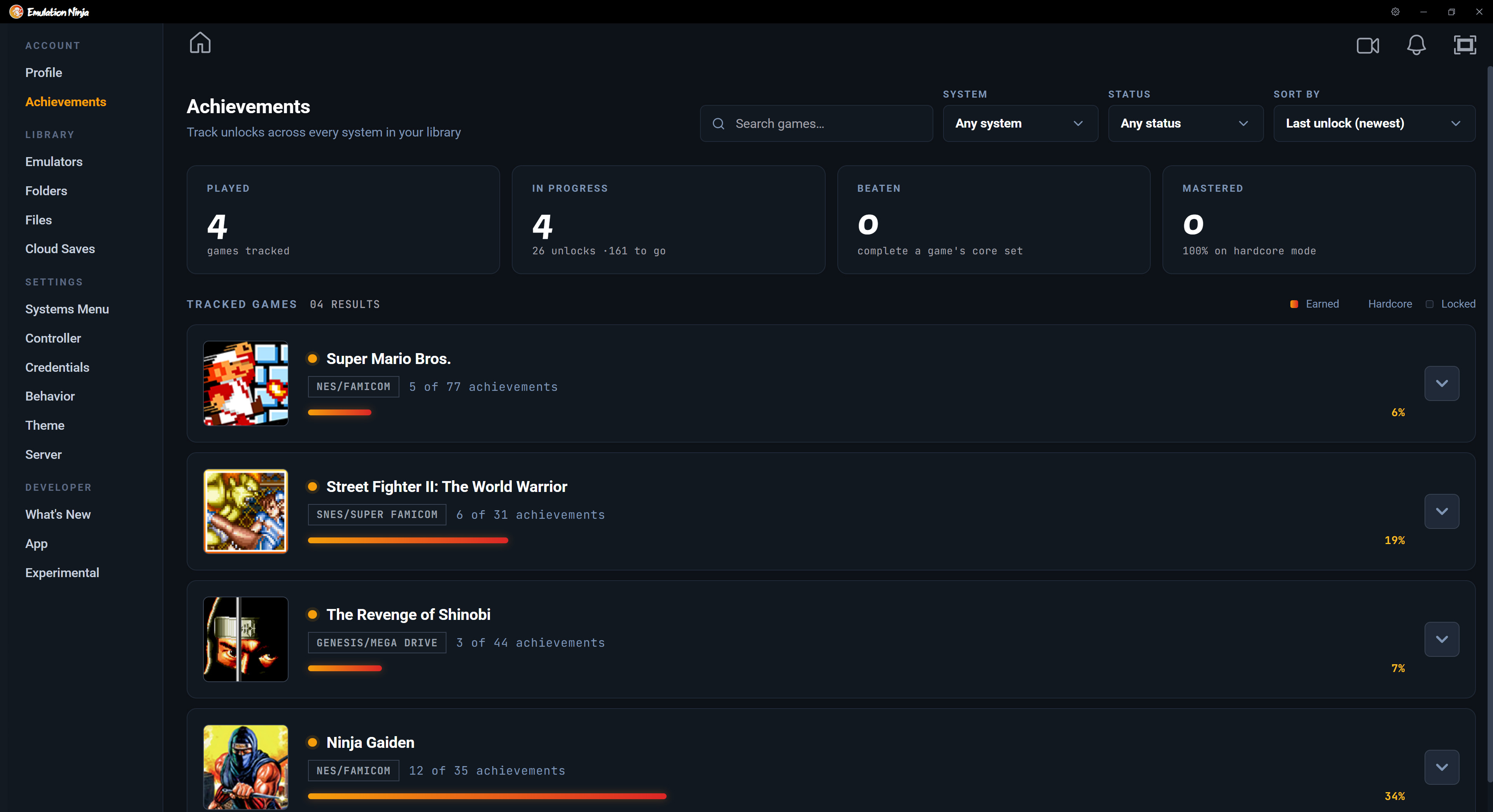Click the Earned legend color swatch
1493x812 pixels.
click(x=1294, y=304)
